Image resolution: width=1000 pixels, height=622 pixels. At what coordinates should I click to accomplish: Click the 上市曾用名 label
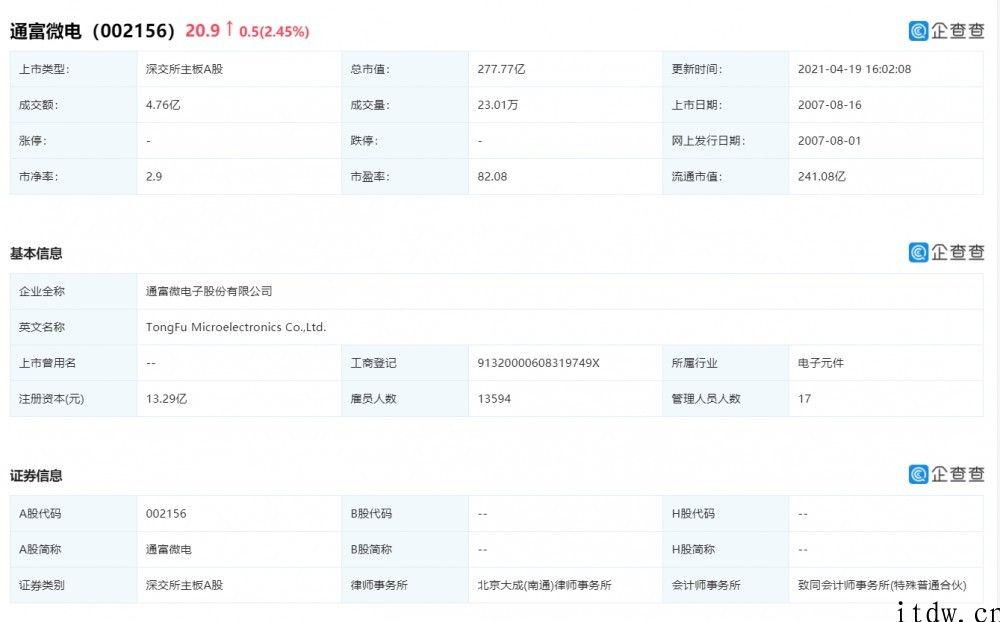point(47,362)
